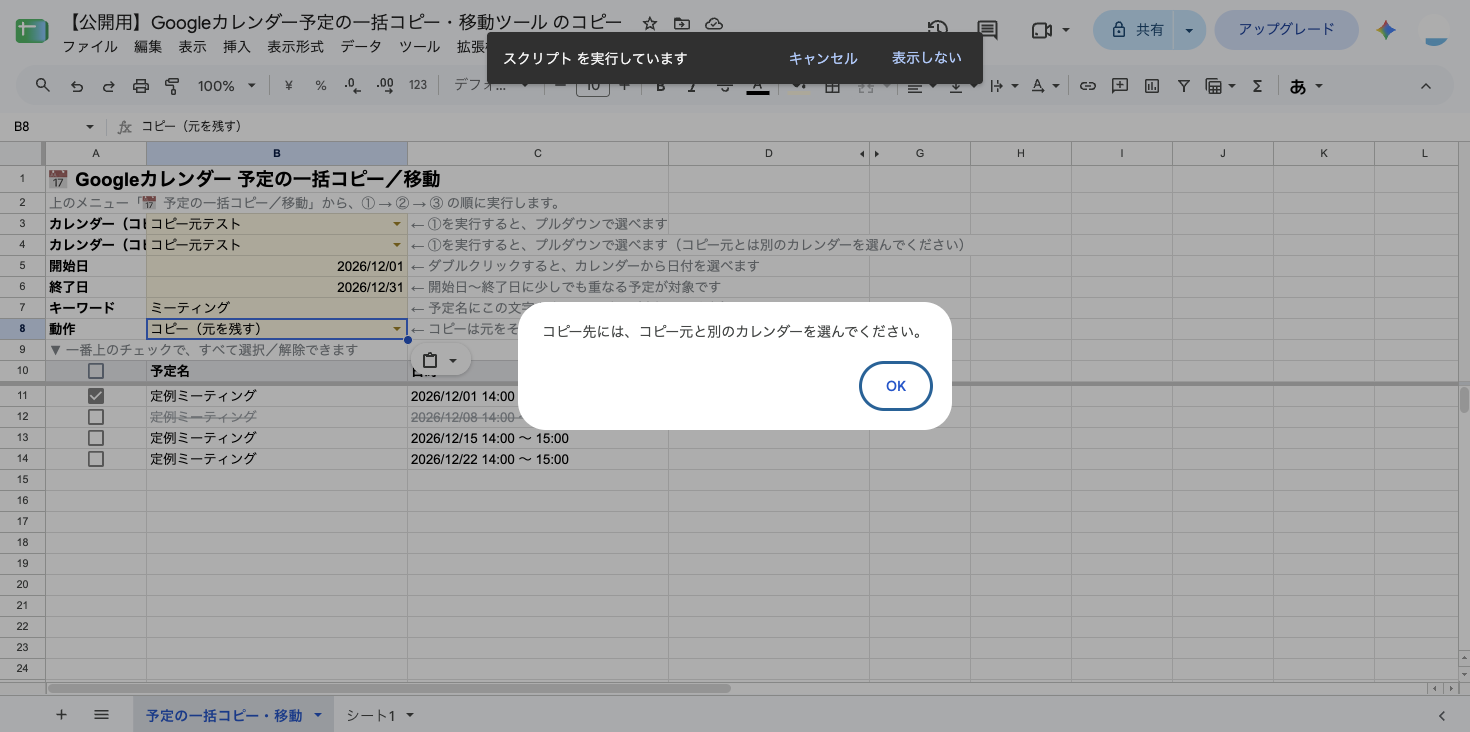Open the 表示形式 menu
The height and width of the screenshot is (732, 1470).
coord(295,47)
